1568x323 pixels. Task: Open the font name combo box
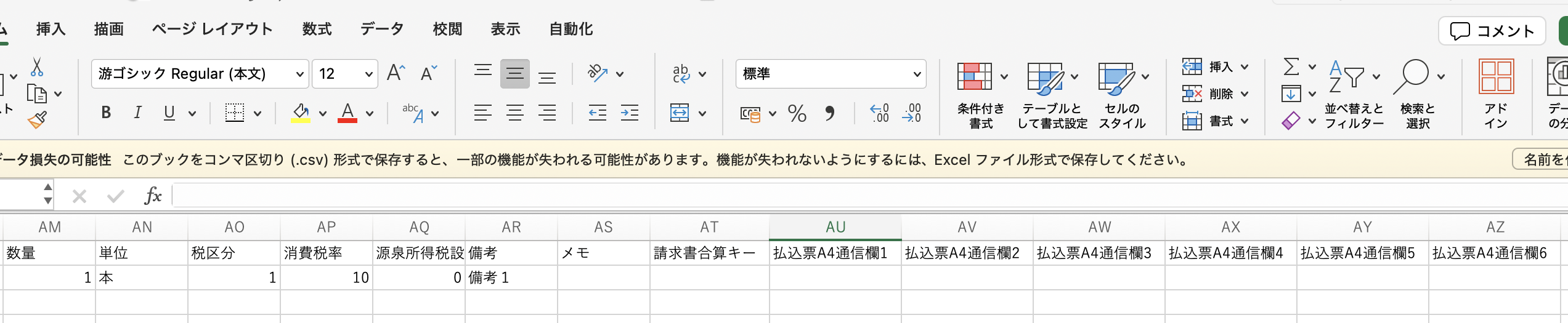(200, 74)
